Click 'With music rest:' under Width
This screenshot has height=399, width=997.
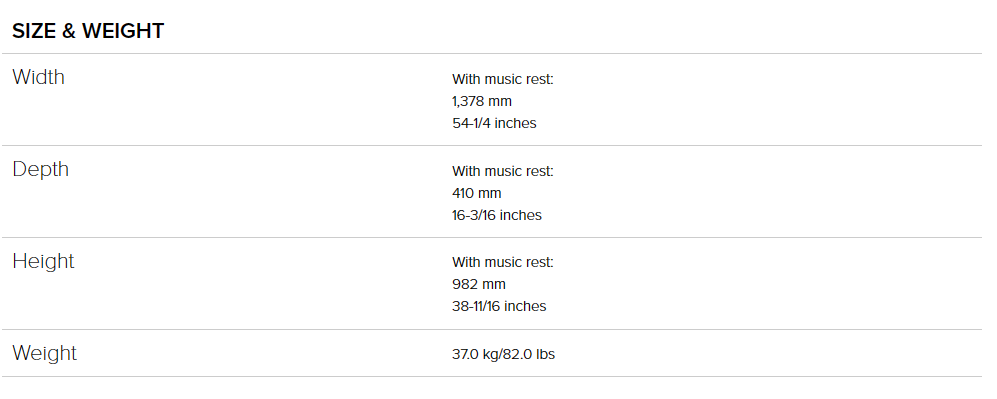point(503,79)
